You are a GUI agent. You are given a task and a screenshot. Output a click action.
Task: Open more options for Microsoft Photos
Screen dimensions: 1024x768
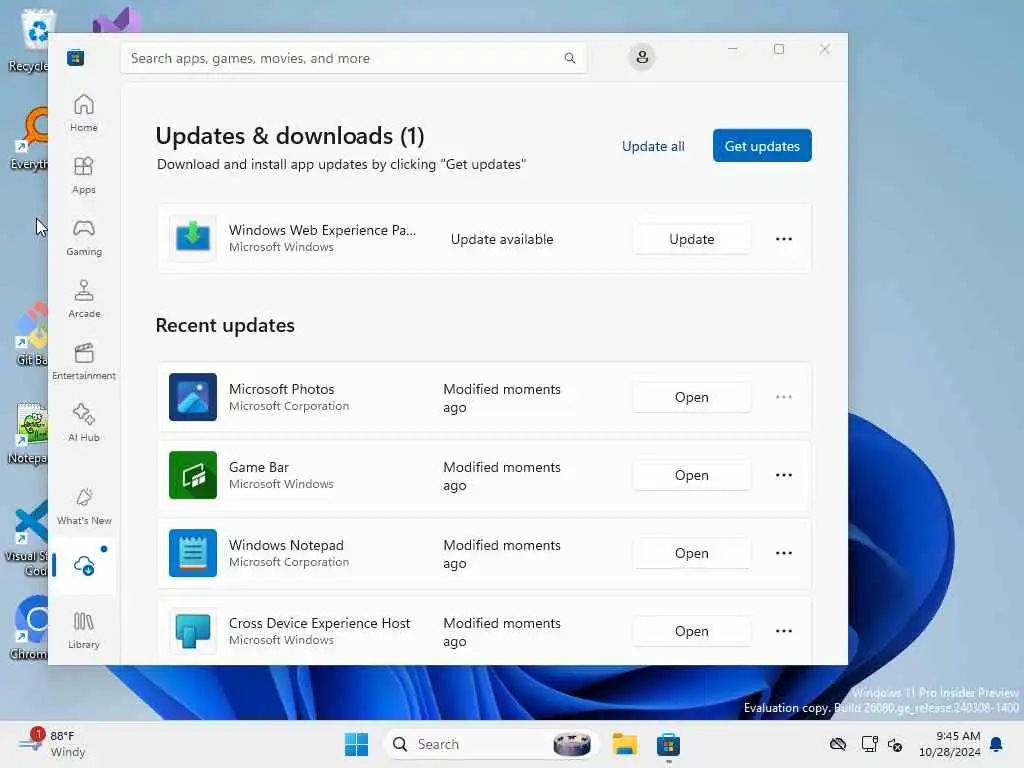tap(784, 397)
